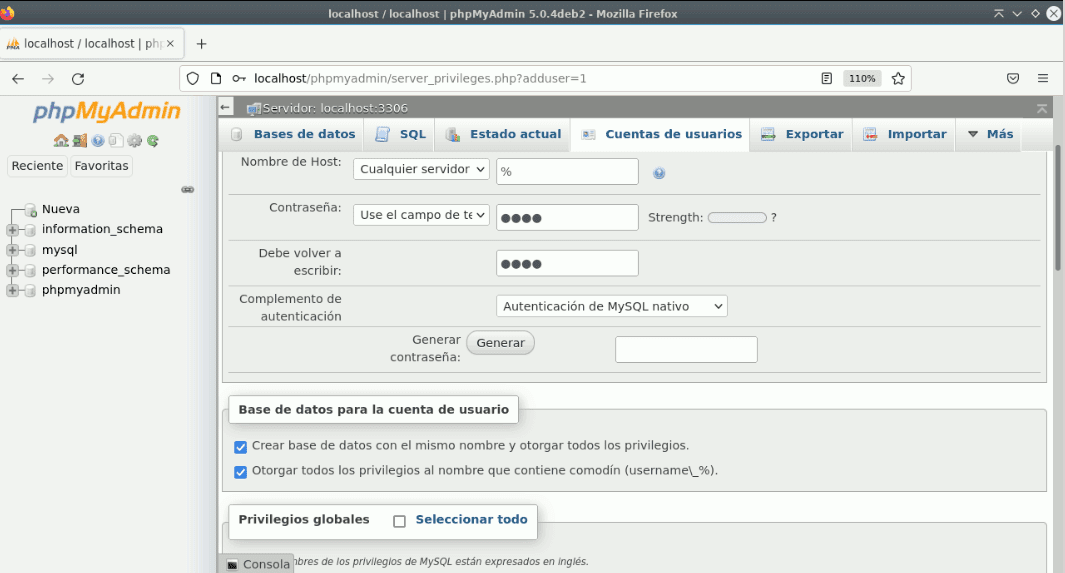Click the password strength meter bar
1065x573 pixels.
tap(737, 217)
